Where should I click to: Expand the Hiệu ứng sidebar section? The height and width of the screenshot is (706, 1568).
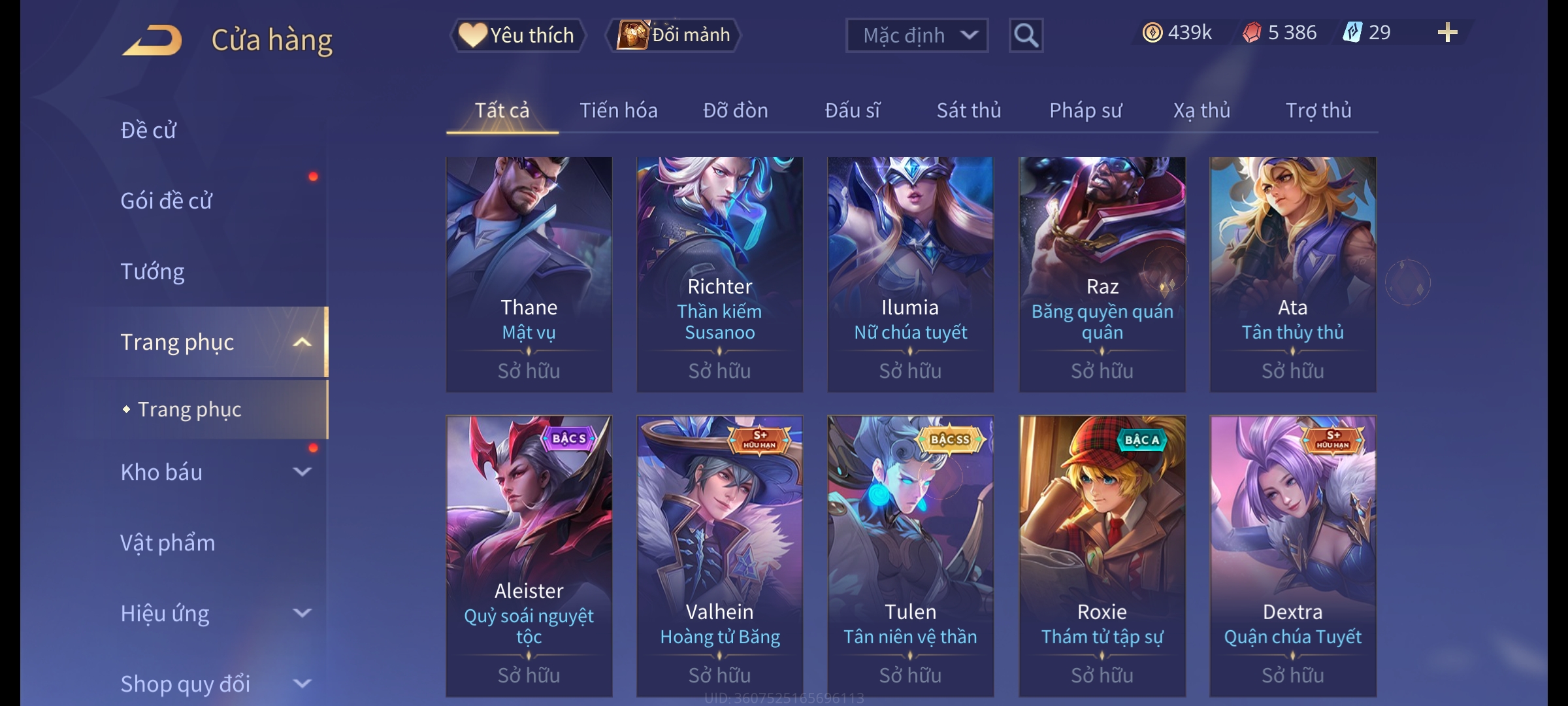pyautogui.click(x=302, y=613)
